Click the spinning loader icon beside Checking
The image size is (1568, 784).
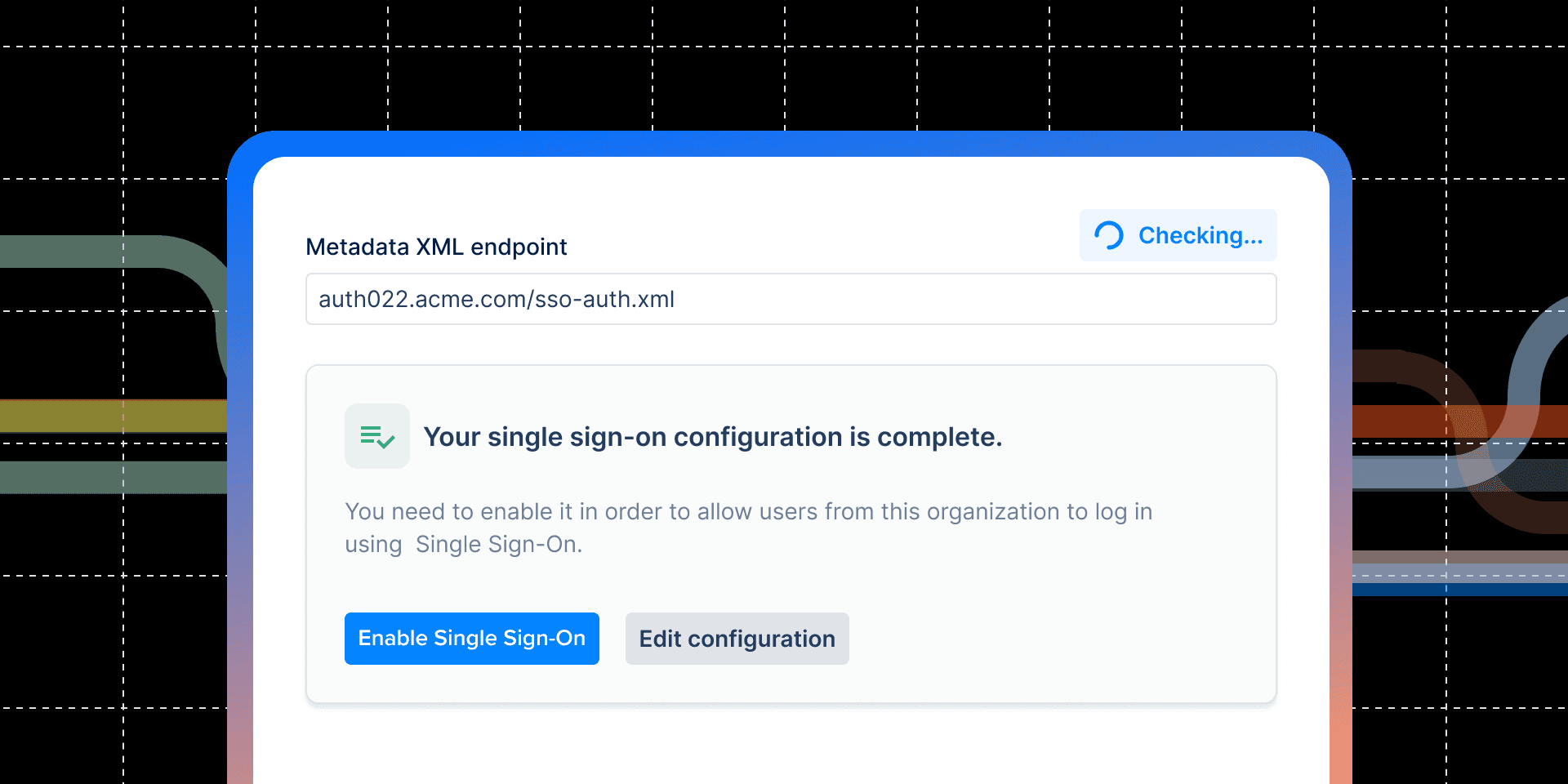pyautogui.click(x=1109, y=235)
